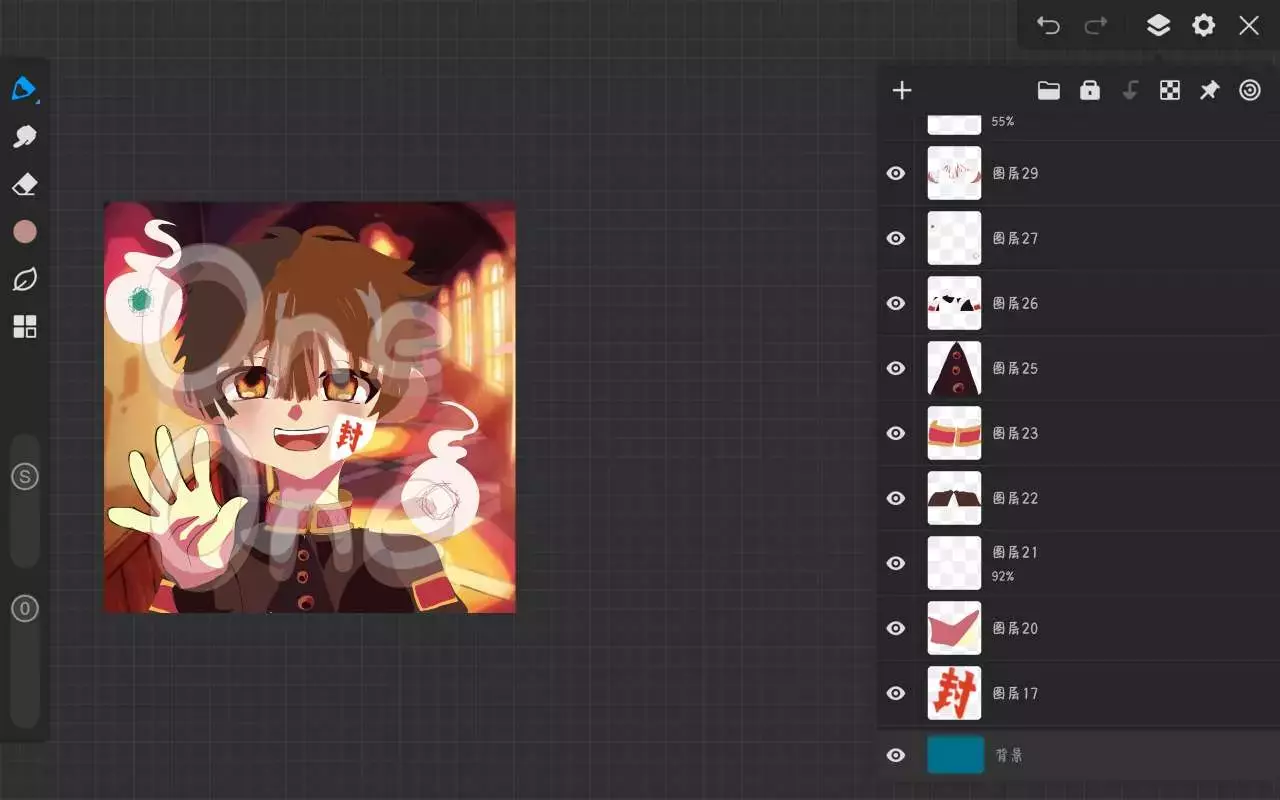This screenshot has width=1280, height=800.
Task: Select the 图层22 layer thumbnail
Action: 955,498
